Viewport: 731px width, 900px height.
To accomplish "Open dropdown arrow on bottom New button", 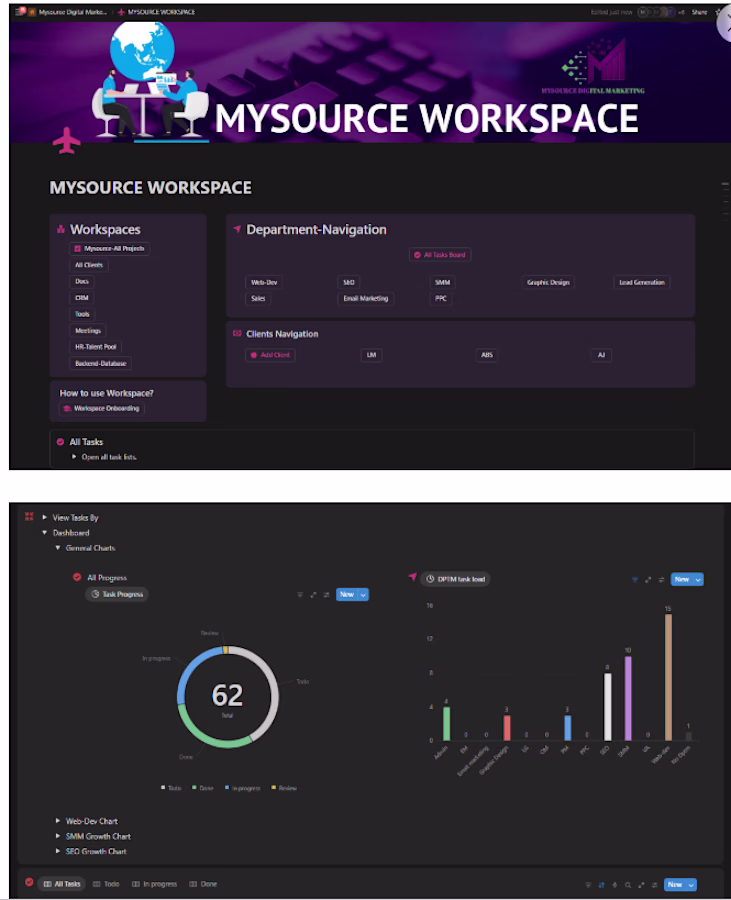I will click(691, 885).
